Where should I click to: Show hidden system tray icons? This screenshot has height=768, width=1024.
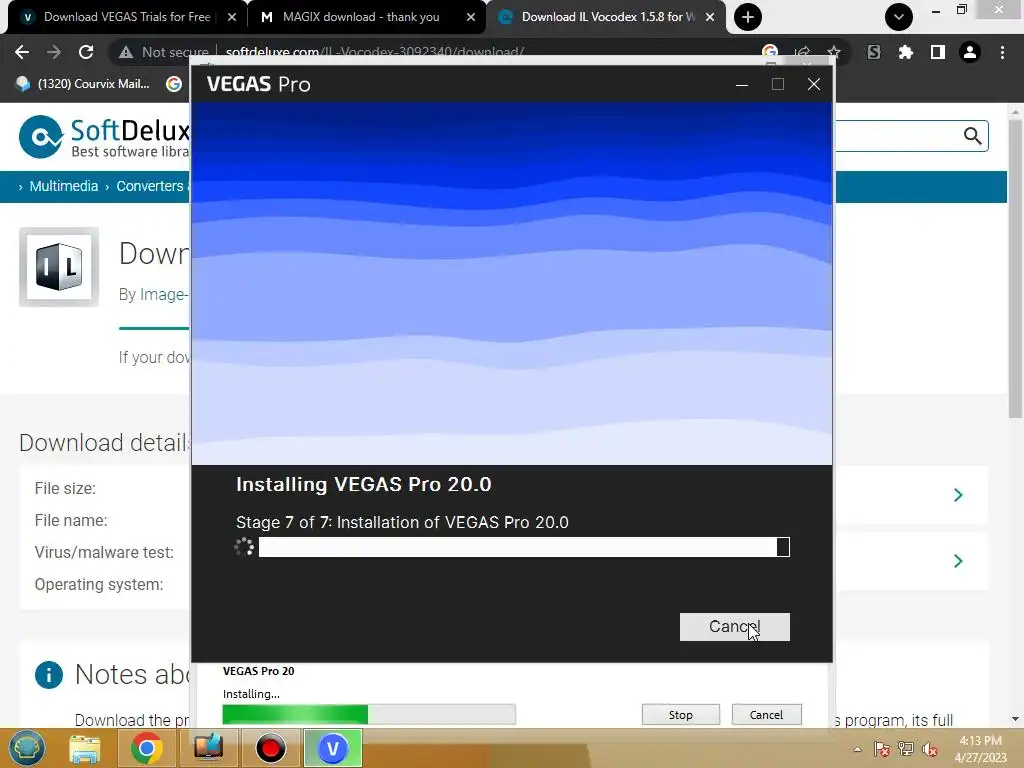tap(857, 749)
